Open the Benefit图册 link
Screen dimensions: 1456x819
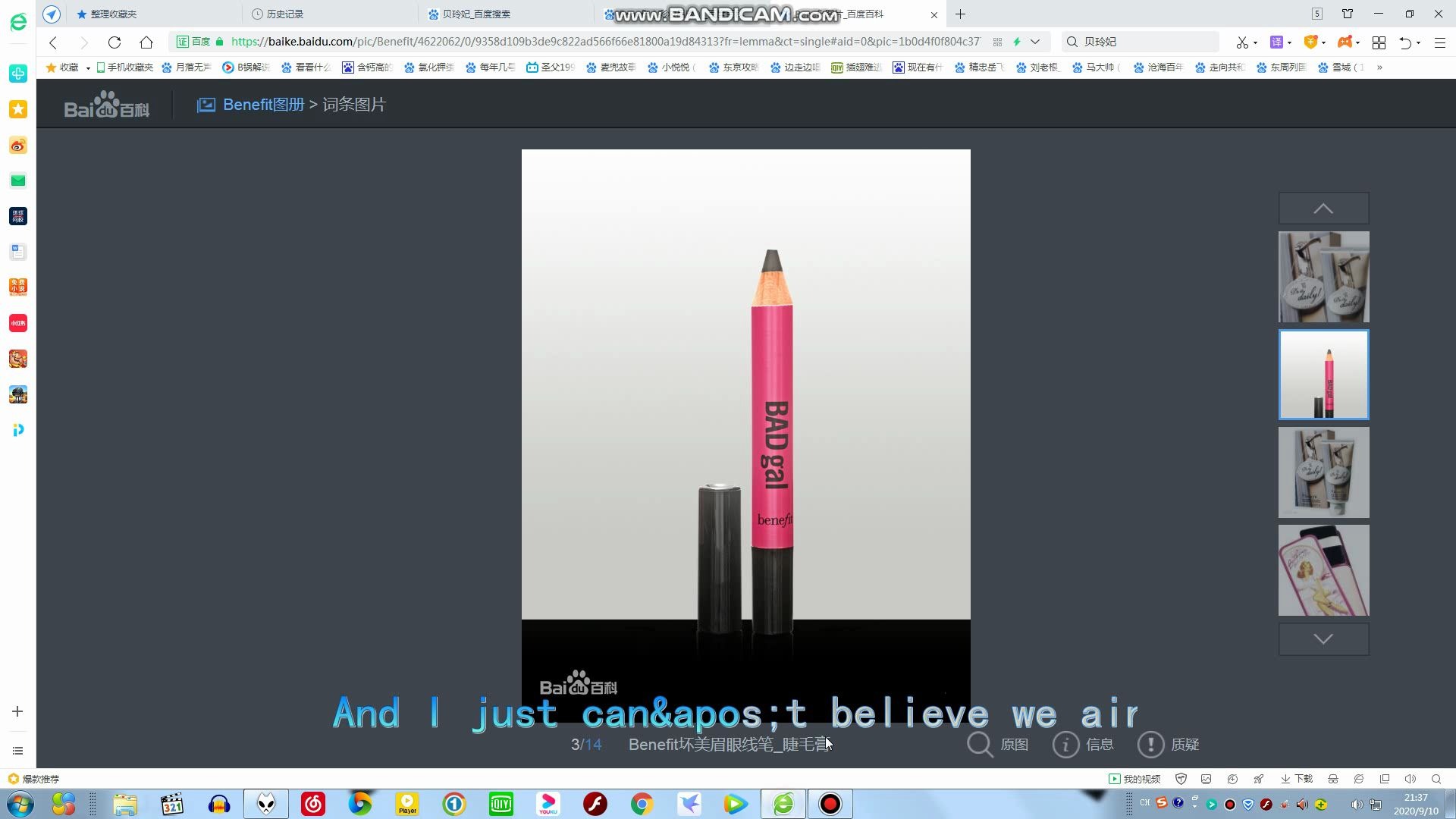pos(263,105)
